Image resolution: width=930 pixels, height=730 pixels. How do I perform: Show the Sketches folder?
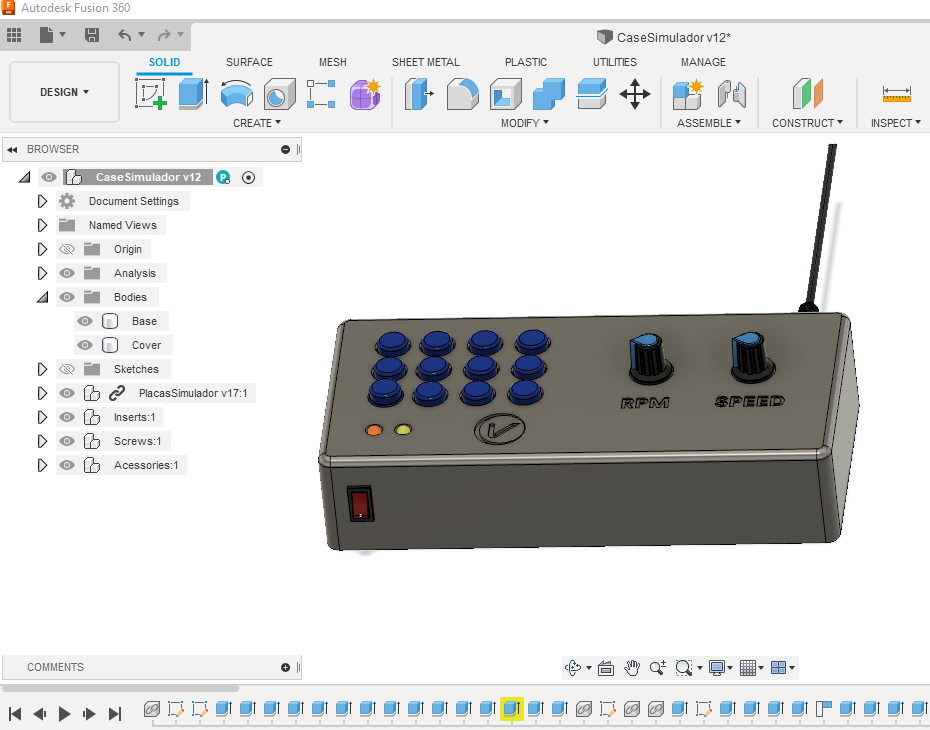pyautogui.click(x=67, y=369)
